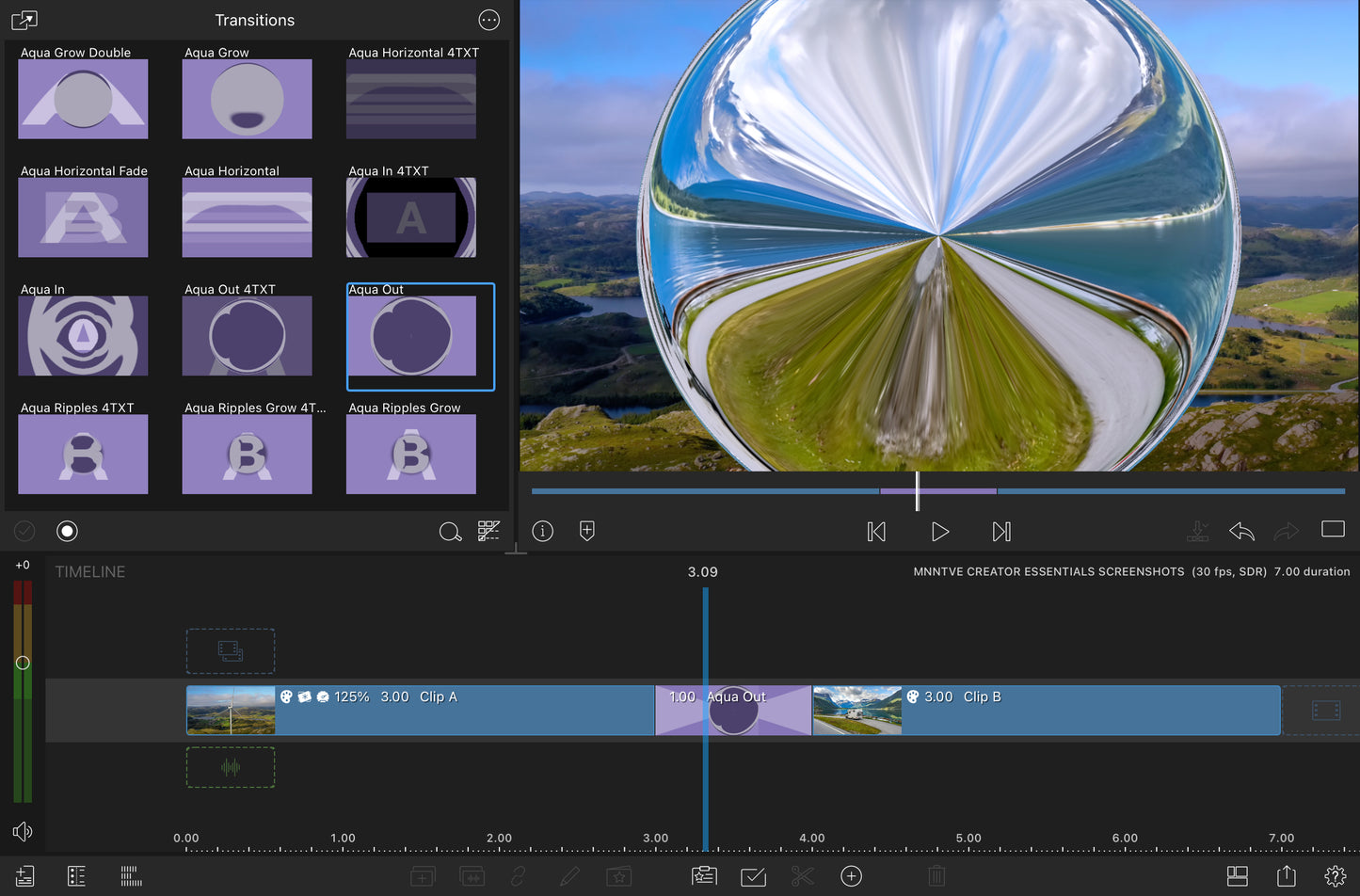
Task: Open the help and settings gear icon
Action: click(x=1335, y=876)
